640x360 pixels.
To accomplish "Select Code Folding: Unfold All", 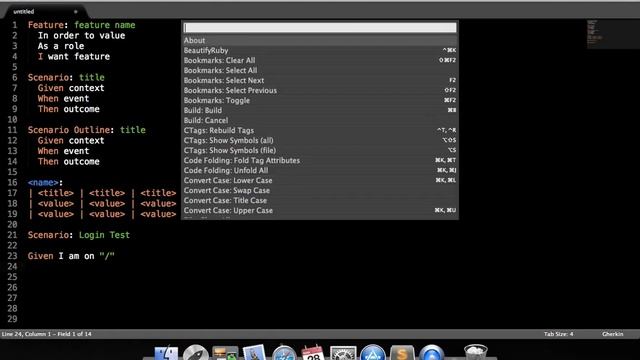I will (x=320, y=171).
